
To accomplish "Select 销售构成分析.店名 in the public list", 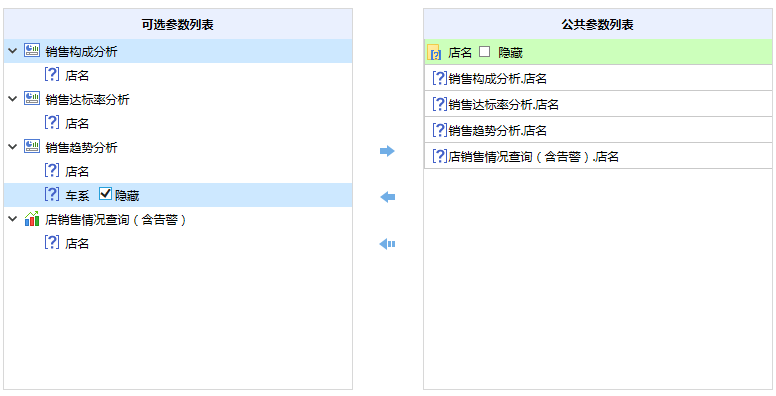I will 598,78.
